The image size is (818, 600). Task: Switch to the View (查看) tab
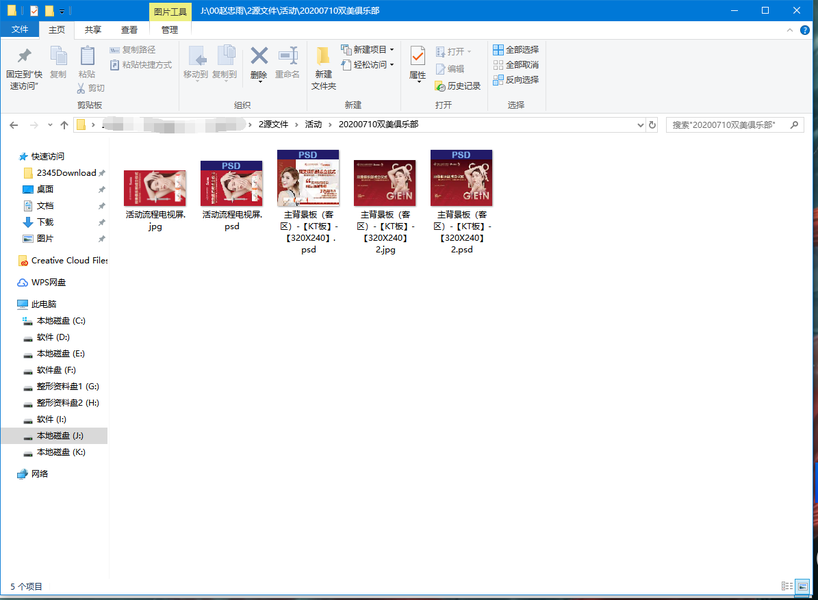point(129,30)
